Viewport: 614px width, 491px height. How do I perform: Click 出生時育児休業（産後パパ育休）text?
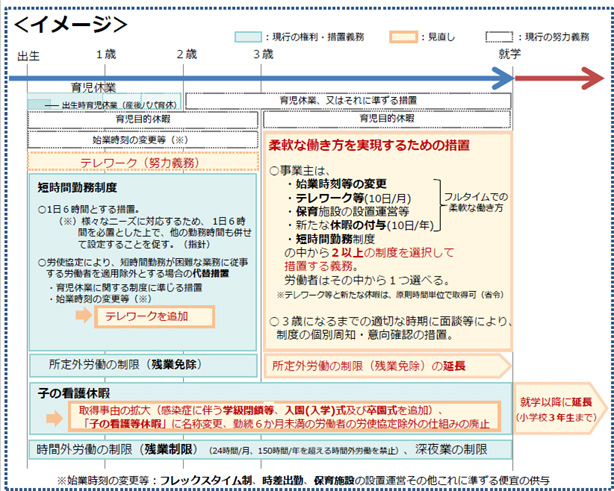119,105
